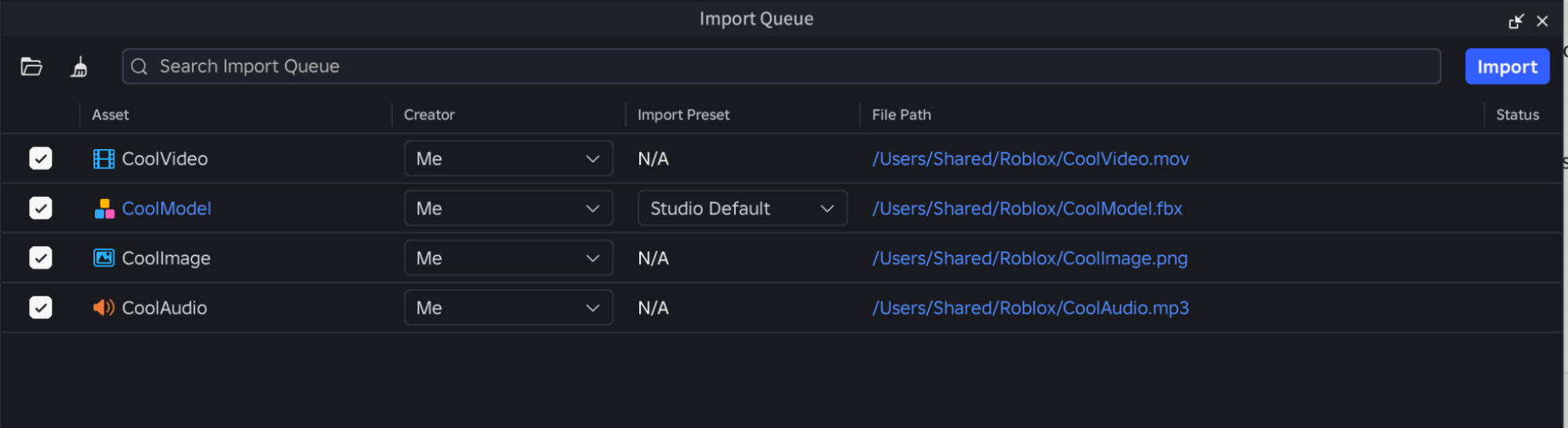Click the broom clear queue icon
The height and width of the screenshot is (428, 1568).
79,67
